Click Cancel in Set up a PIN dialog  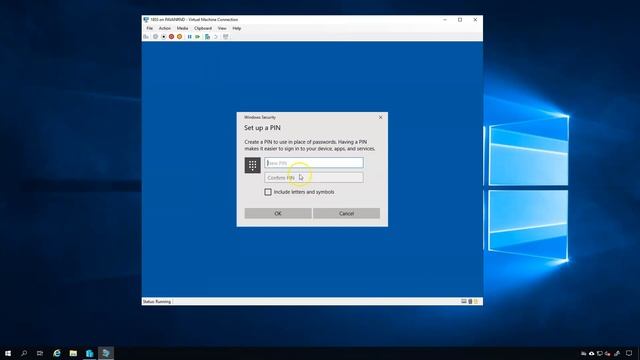pyautogui.click(x=346, y=213)
